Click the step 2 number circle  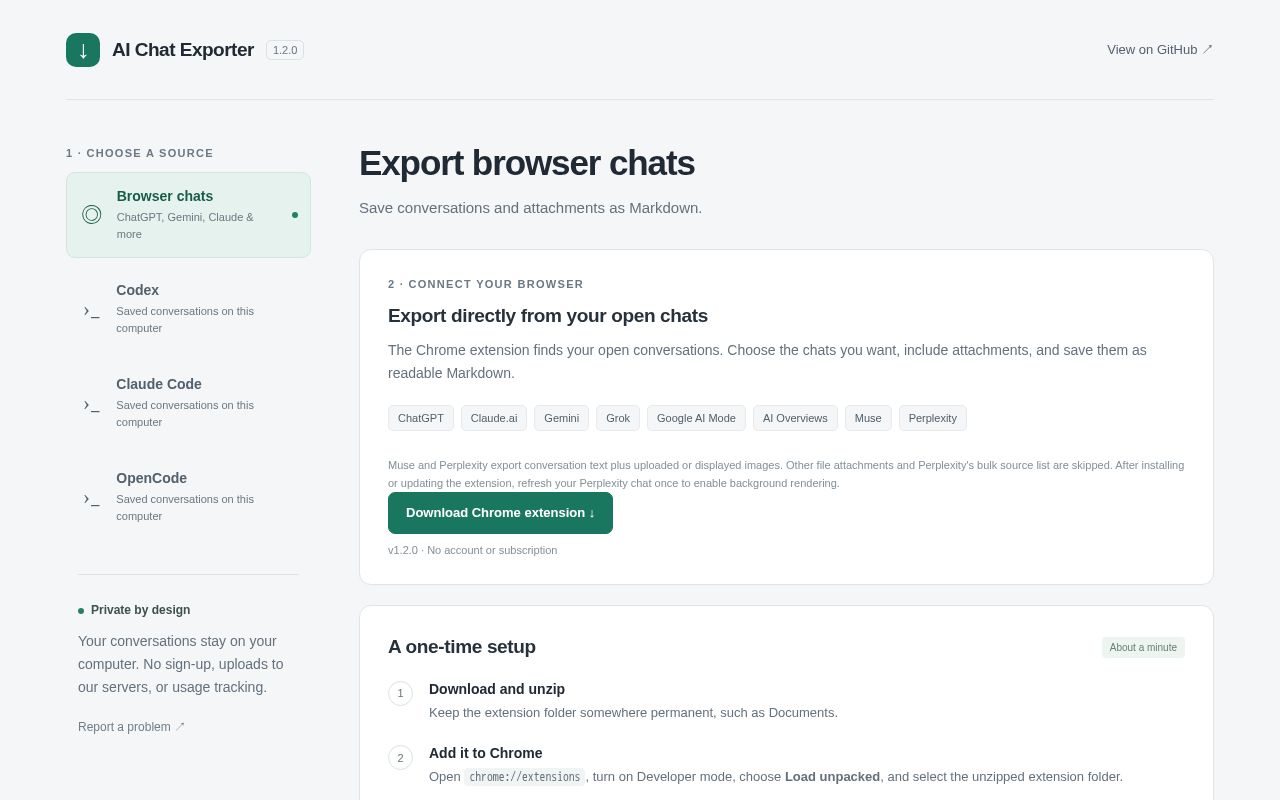click(x=400, y=757)
